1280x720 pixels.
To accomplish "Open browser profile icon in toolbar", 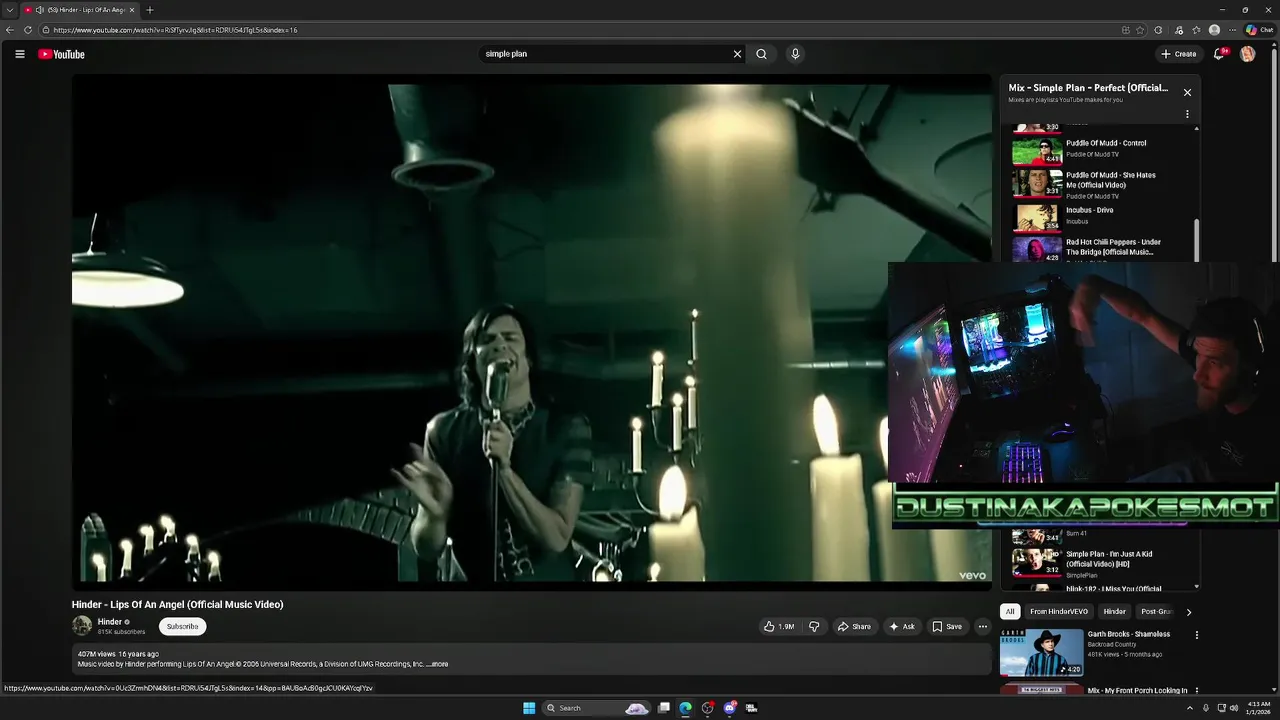I will click(1214, 30).
